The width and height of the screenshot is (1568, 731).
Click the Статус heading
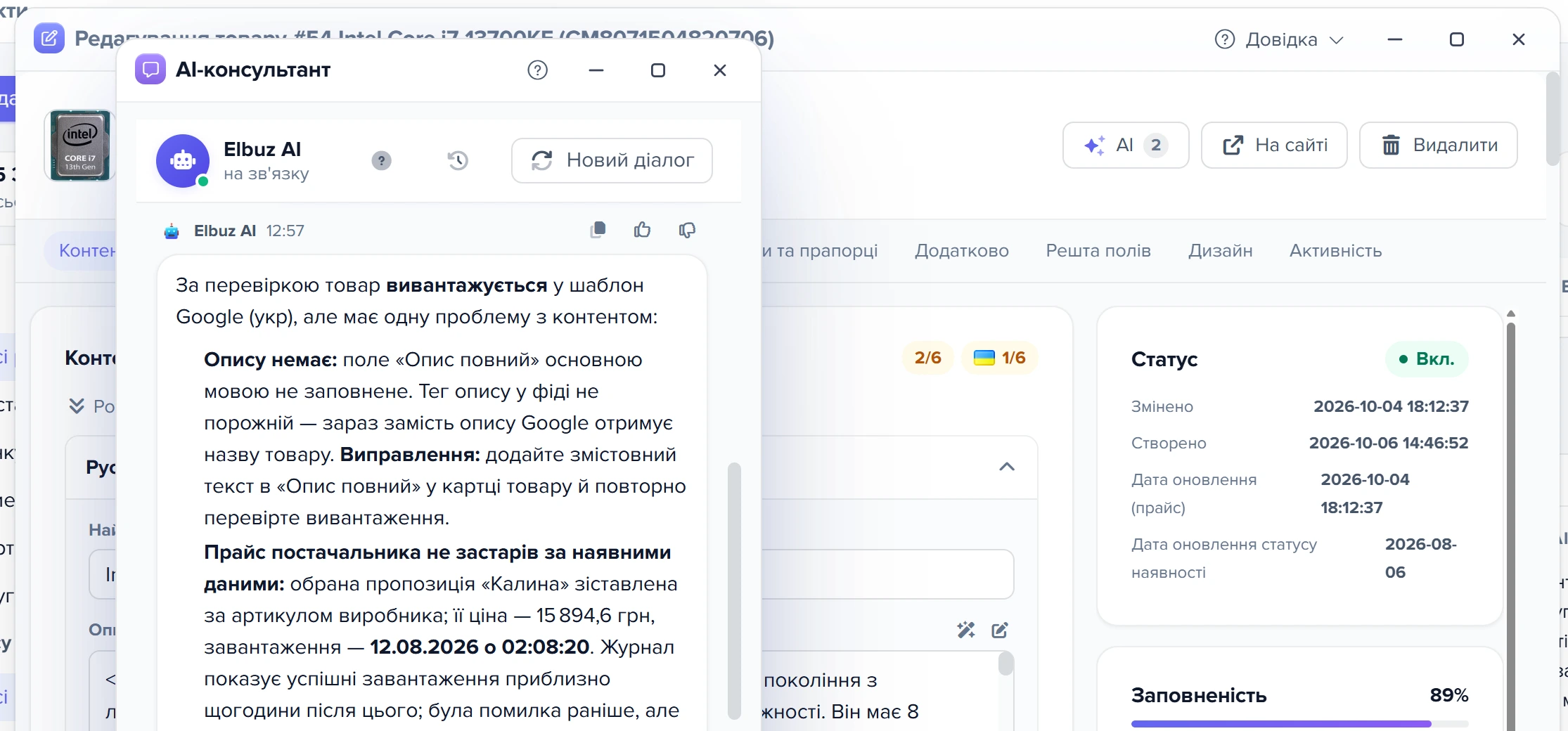(x=1164, y=359)
